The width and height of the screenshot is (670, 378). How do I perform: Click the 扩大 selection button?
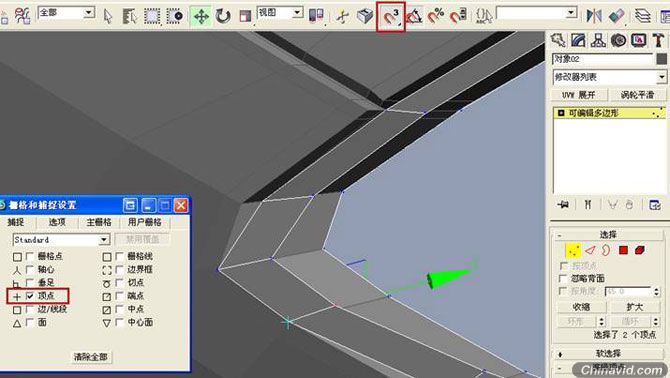(x=635, y=307)
